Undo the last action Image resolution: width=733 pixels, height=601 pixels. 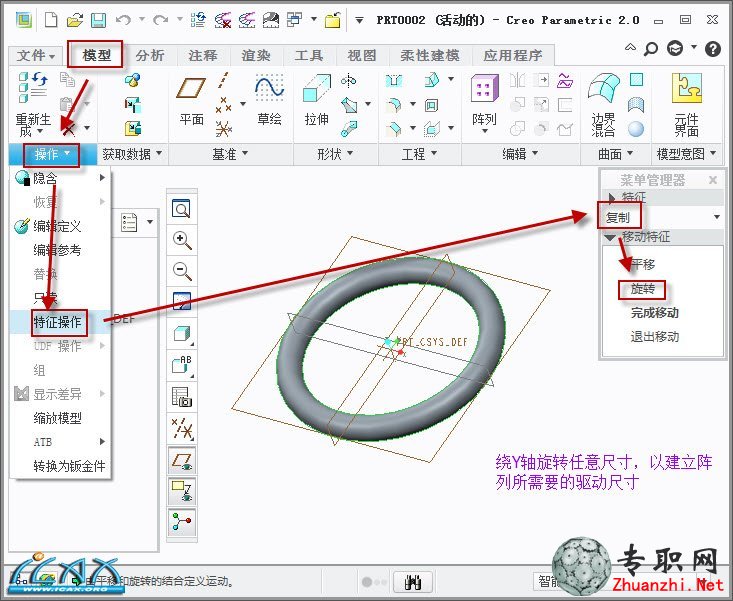tap(123, 20)
